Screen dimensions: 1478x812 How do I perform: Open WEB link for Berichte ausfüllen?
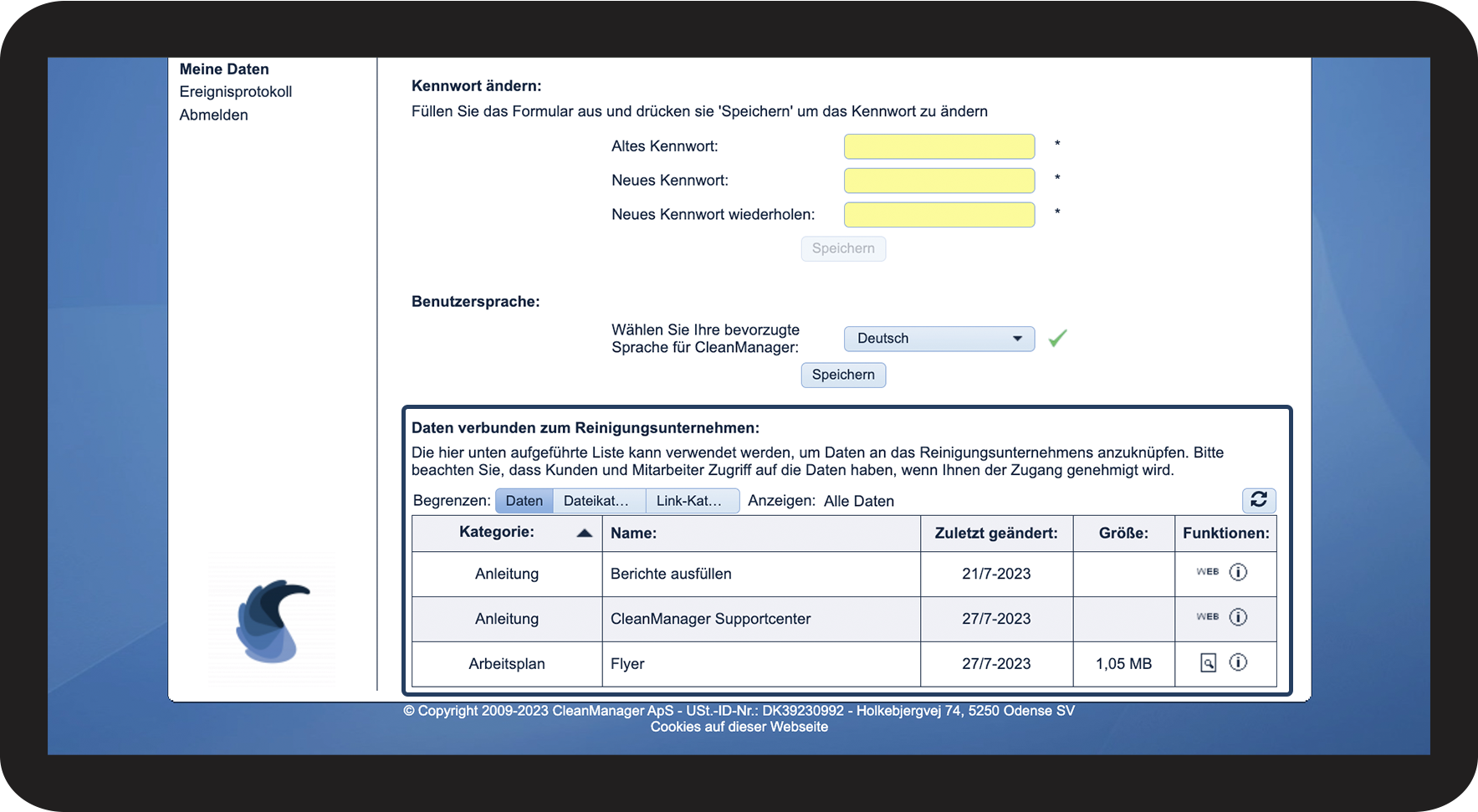[x=1207, y=572]
